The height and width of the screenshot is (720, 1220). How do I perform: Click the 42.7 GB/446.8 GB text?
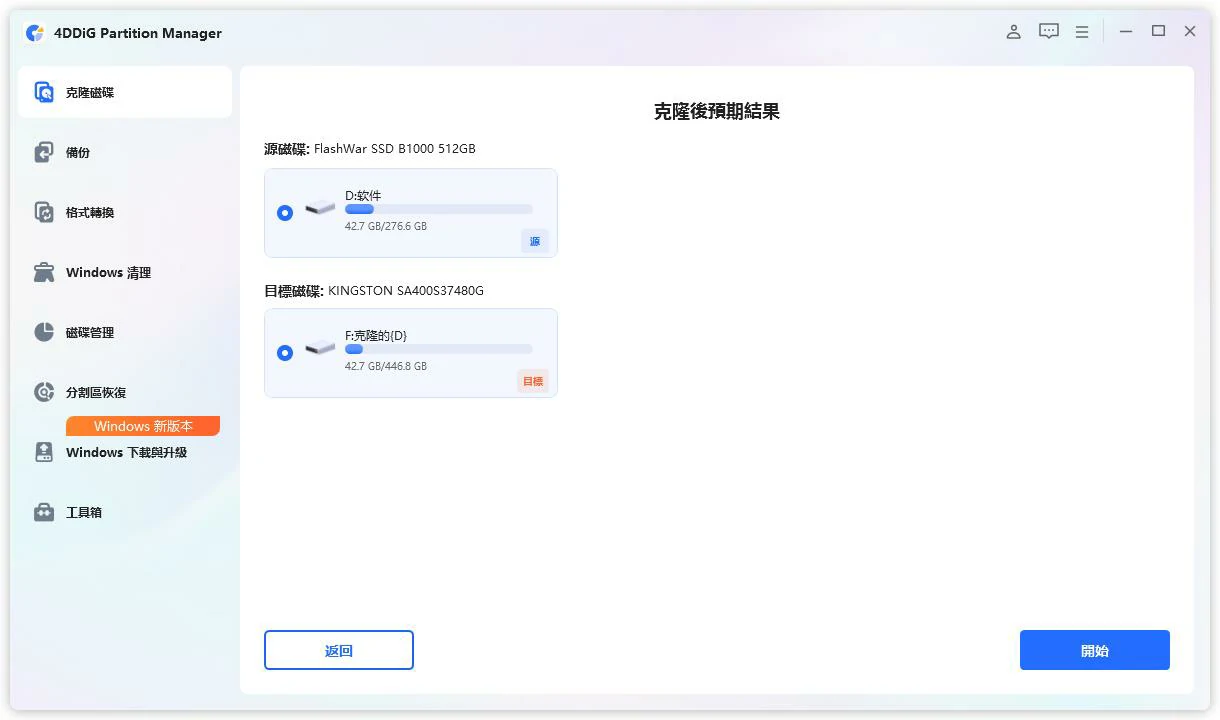pyautogui.click(x=386, y=367)
